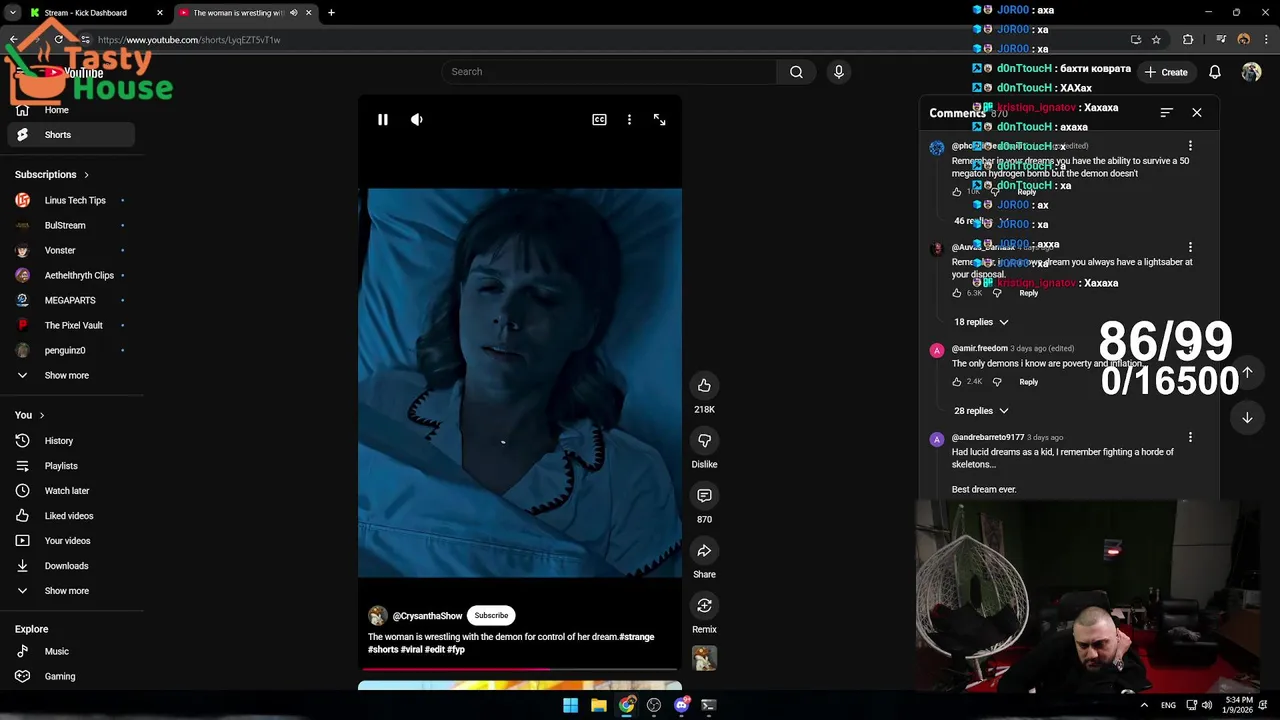Screen dimensions: 1280x720
Task: Open the Short's three-dot options menu
Action: click(x=629, y=120)
